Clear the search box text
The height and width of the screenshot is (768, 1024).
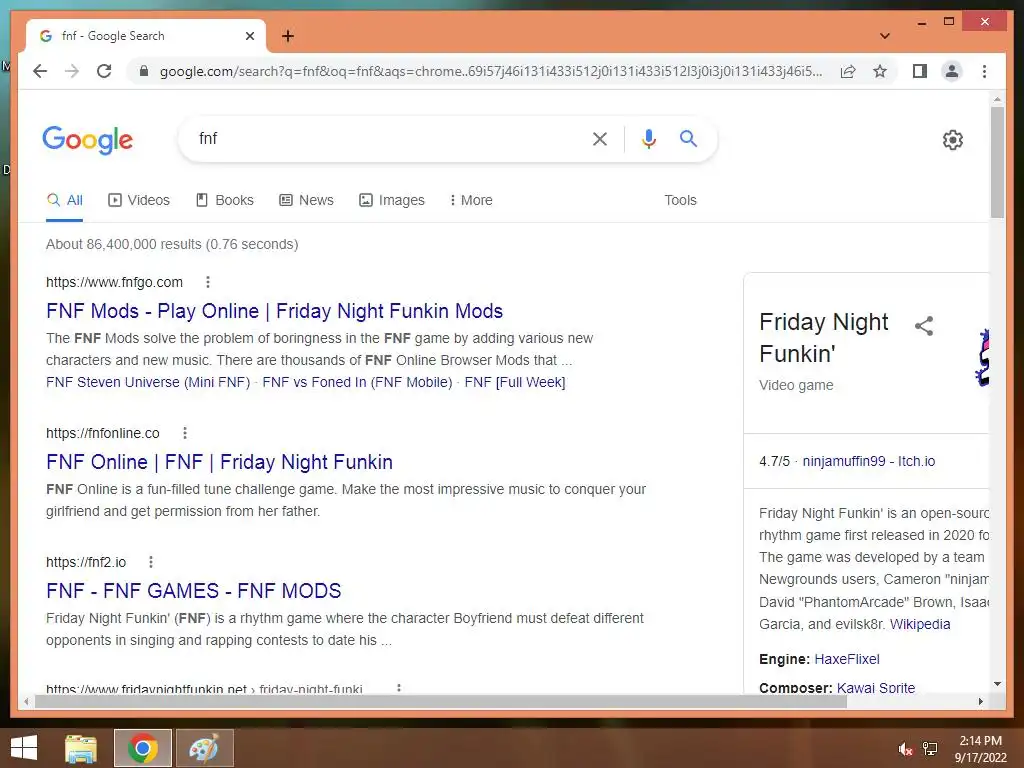pyautogui.click(x=600, y=138)
